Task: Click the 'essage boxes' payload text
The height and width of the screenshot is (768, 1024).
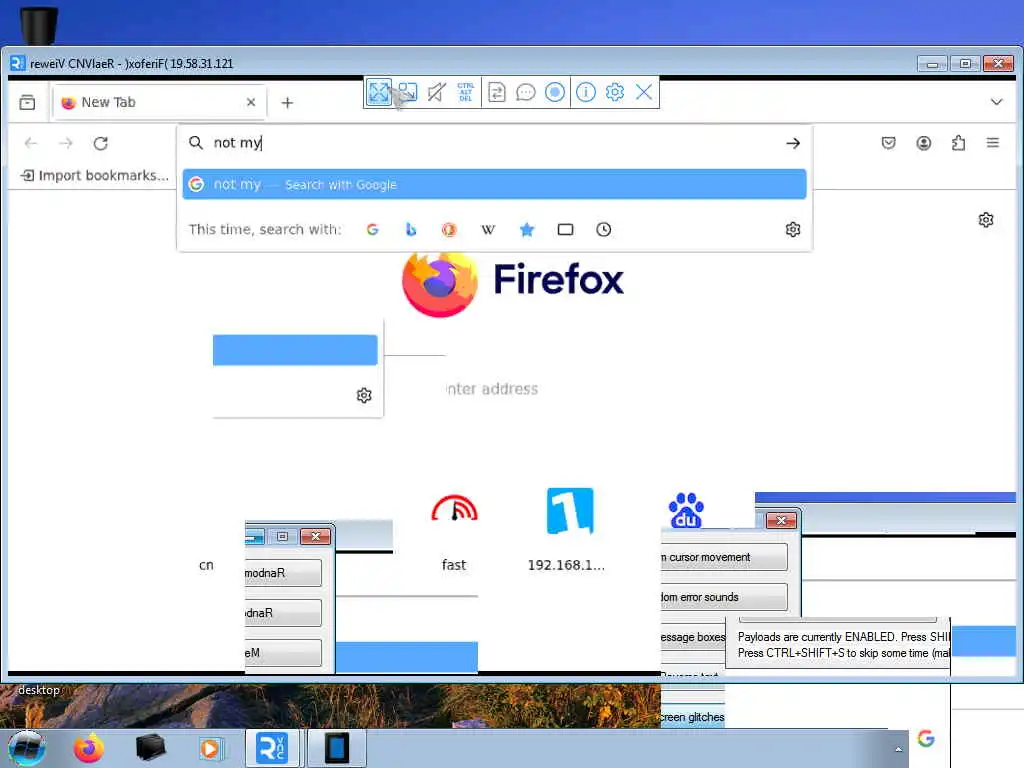Action: point(693,637)
